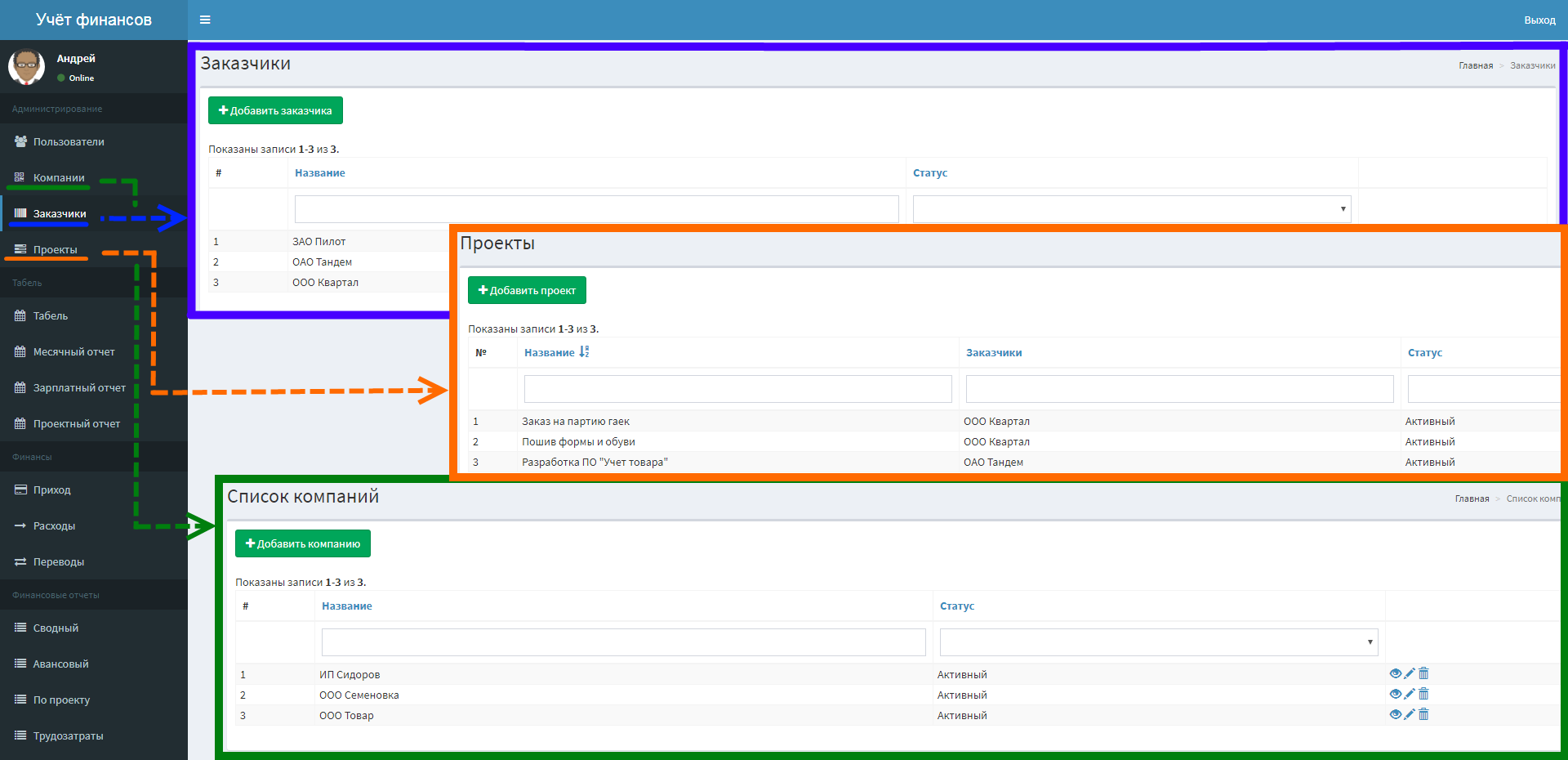Delete ИП Сидоров with the trash icon
The image size is (1568, 760).
coord(1423,674)
